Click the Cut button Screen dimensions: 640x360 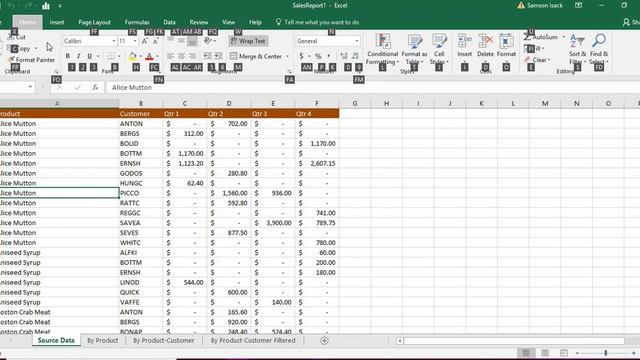(x=17, y=37)
